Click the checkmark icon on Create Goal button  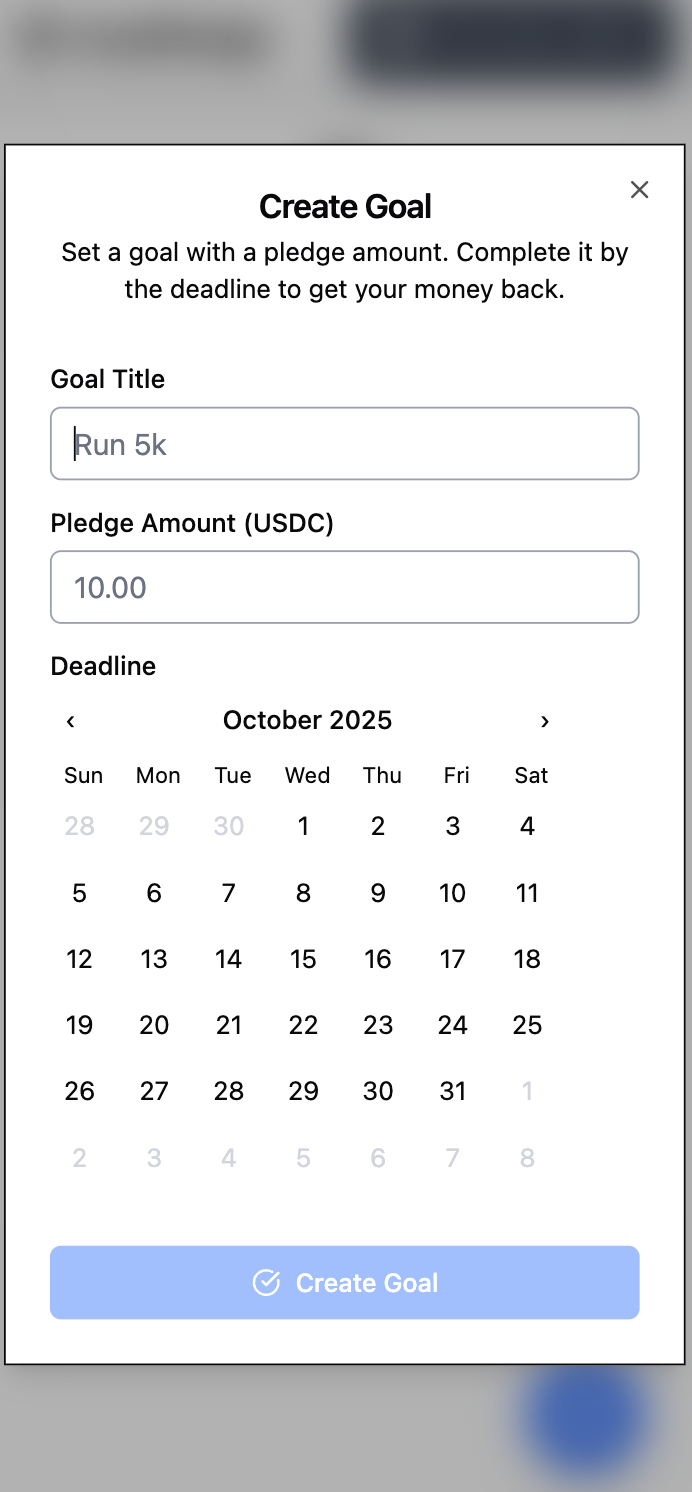[267, 1282]
